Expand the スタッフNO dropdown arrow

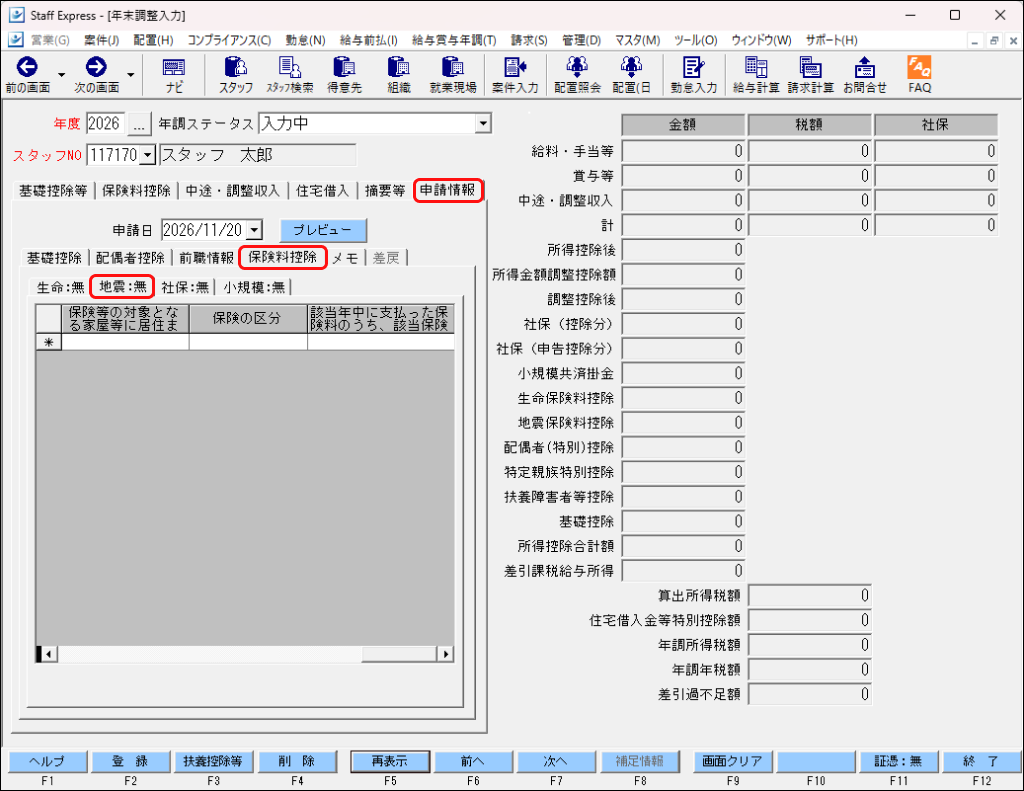click(x=148, y=155)
